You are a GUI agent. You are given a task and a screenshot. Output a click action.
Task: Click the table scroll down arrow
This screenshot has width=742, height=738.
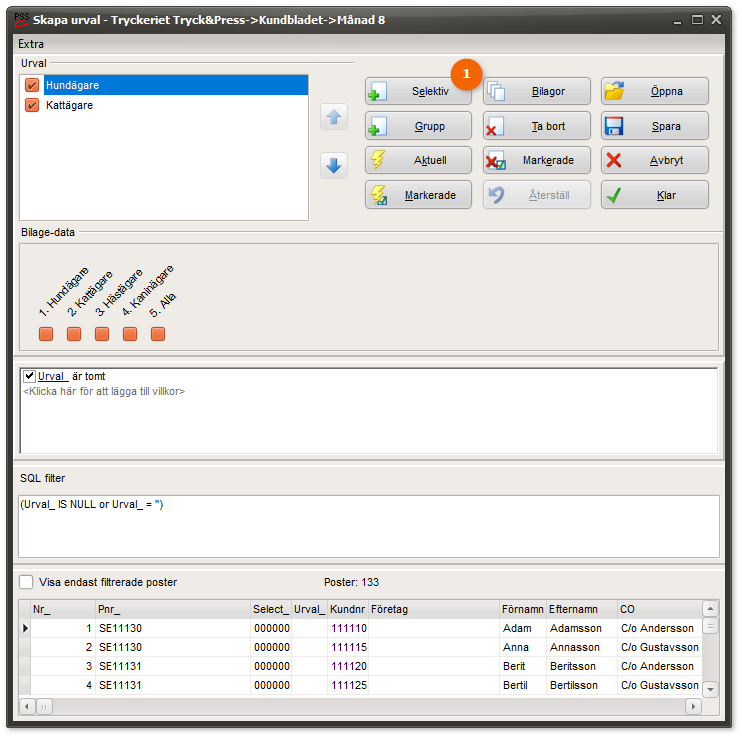point(710,689)
